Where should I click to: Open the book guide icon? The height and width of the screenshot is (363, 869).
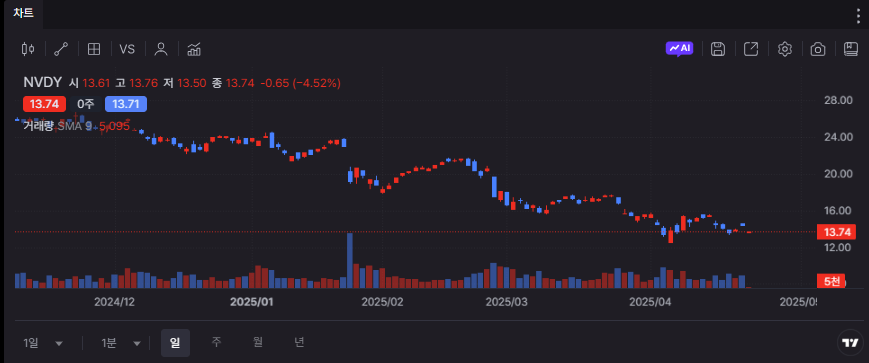pyautogui.click(x=851, y=49)
